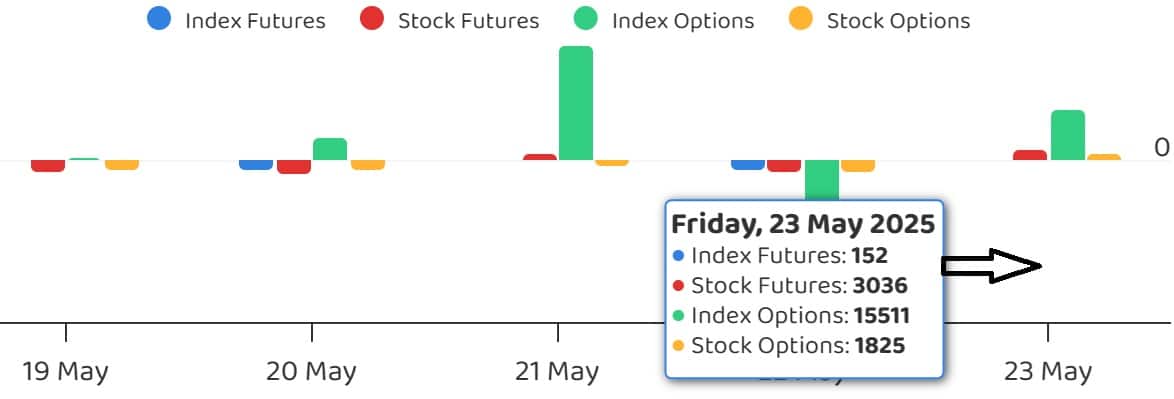Click the red Stock Futures legend circle

click(372, 19)
